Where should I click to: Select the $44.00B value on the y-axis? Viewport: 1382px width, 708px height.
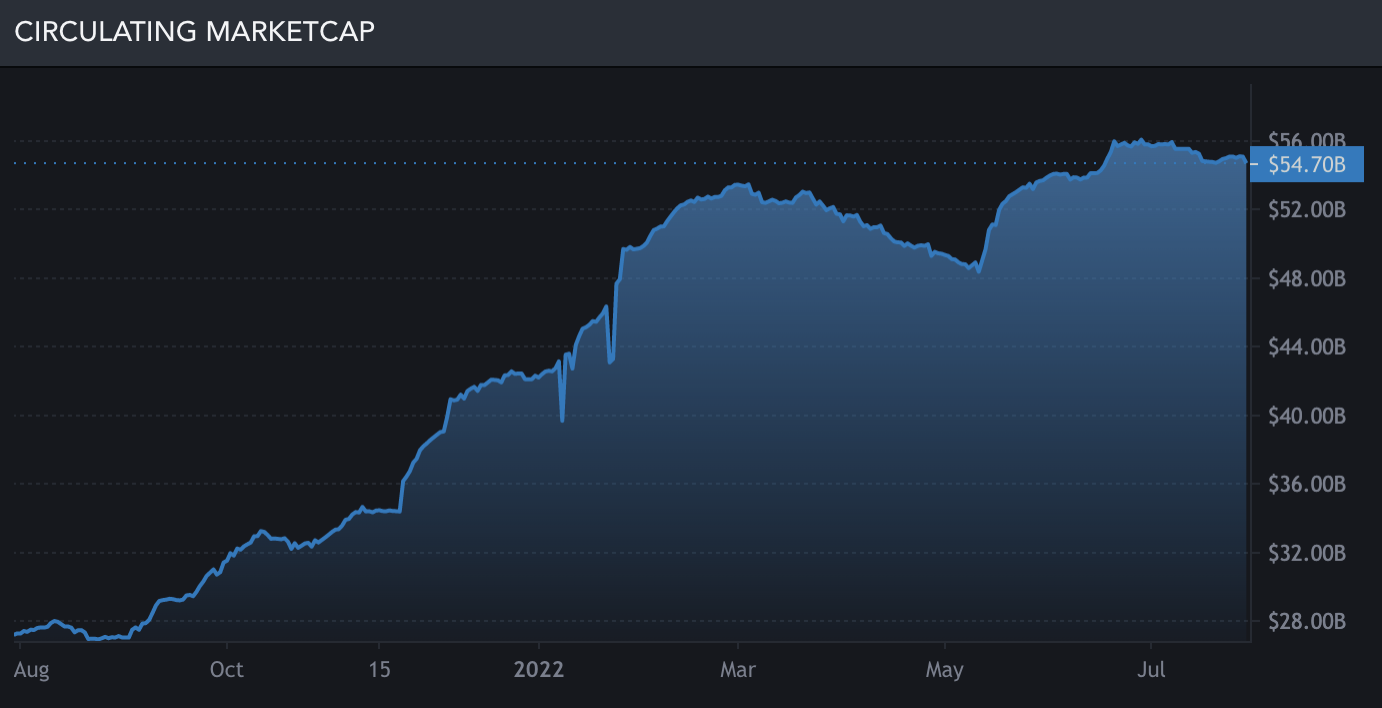point(1309,348)
